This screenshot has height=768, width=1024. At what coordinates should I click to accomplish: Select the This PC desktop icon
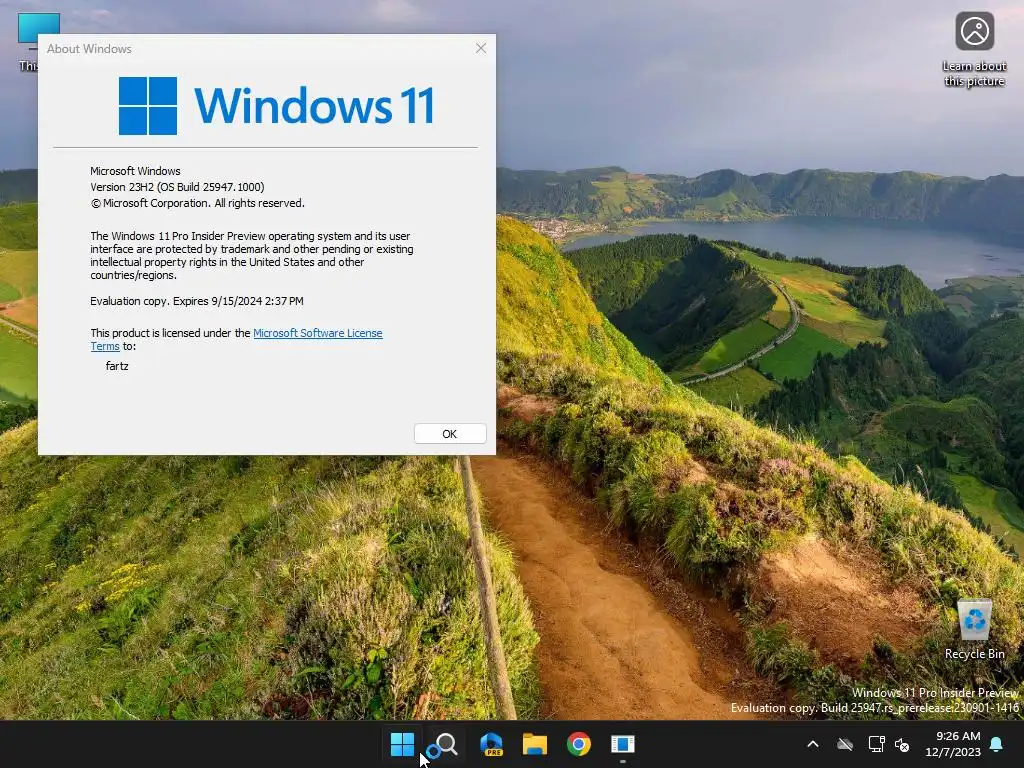coord(29,40)
